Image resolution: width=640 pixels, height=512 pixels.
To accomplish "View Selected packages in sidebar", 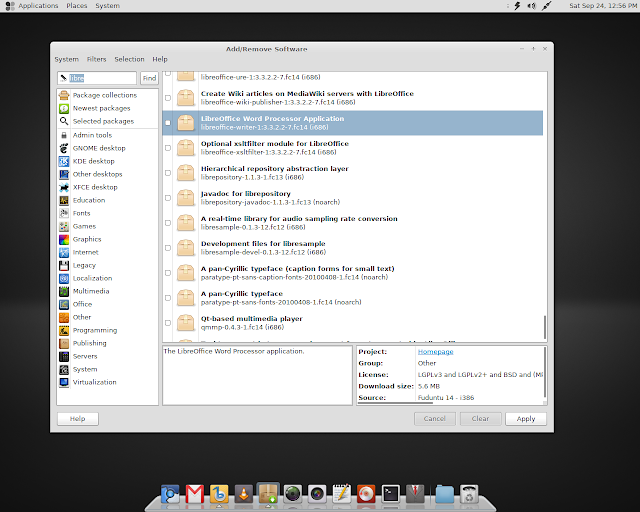I will click(x=103, y=121).
